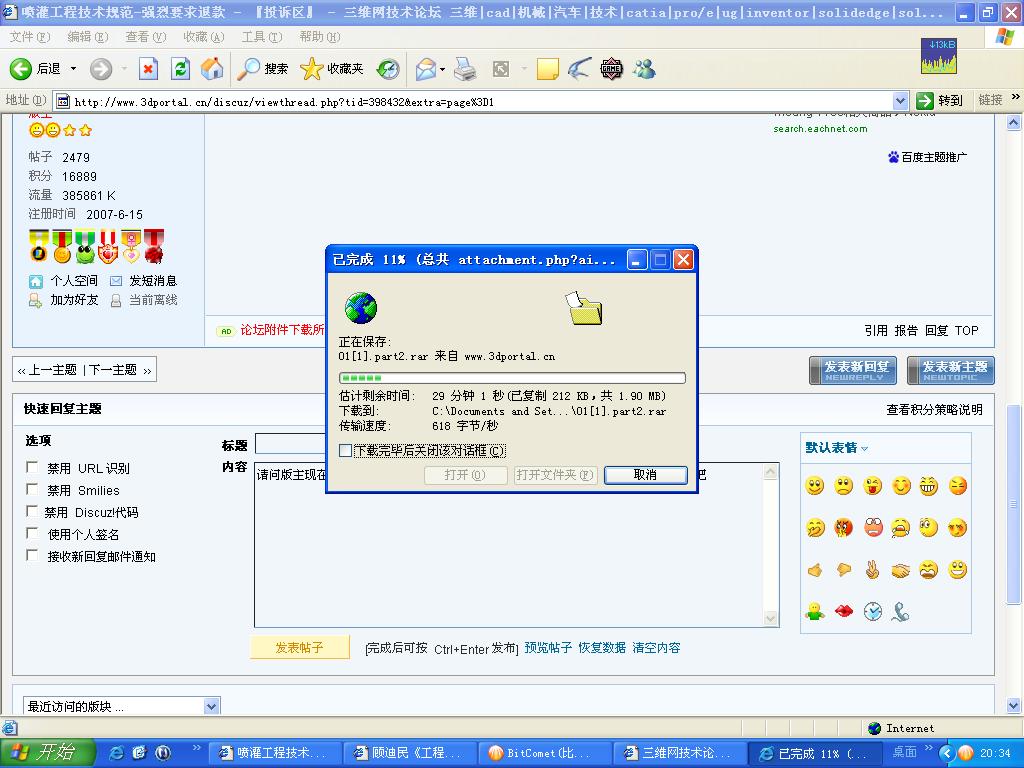Click the 转到 Go arrow button
This screenshot has width=1024, height=768.
coord(940,101)
